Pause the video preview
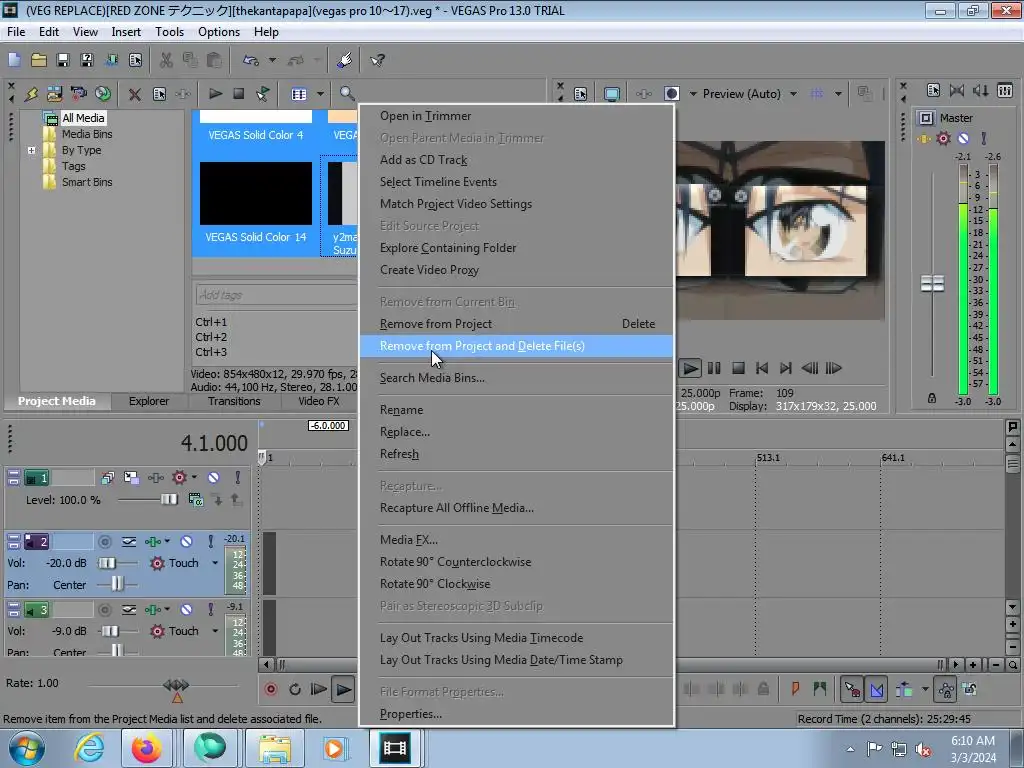The height and width of the screenshot is (768, 1024). [714, 368]
